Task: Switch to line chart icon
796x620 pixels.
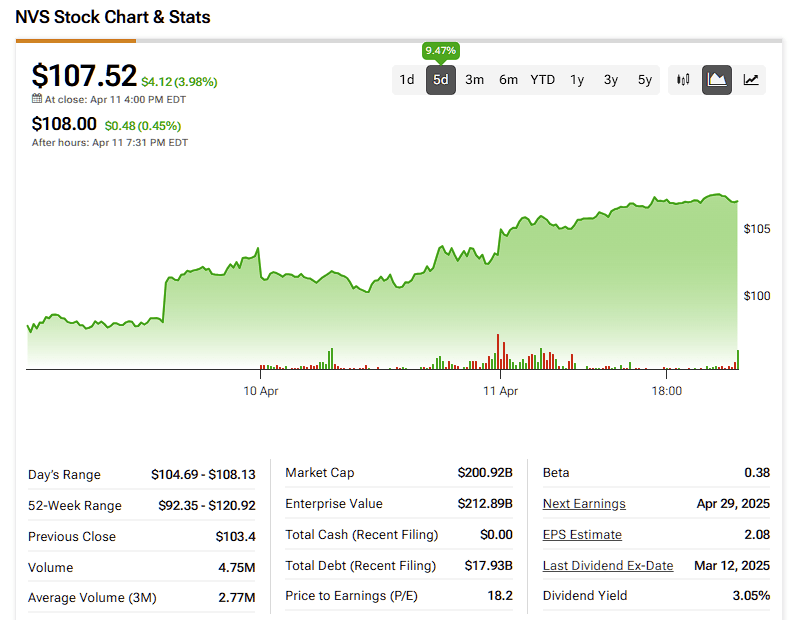Action: 751,80
